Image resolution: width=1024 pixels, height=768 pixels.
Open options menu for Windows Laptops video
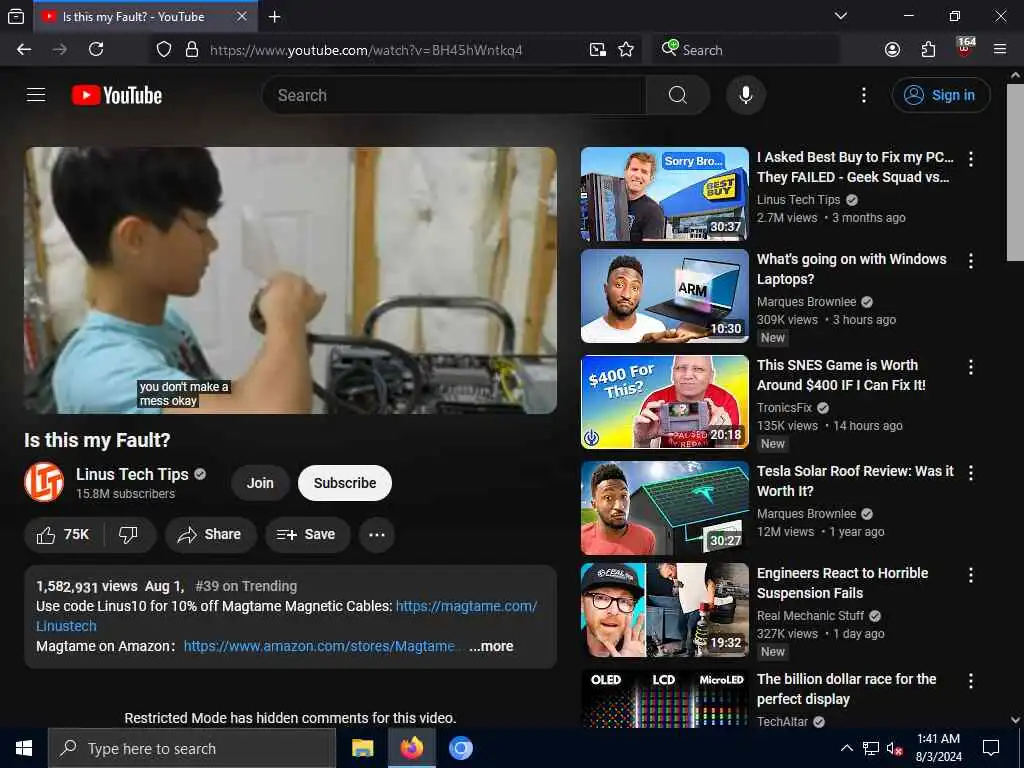tap(971, 261)
